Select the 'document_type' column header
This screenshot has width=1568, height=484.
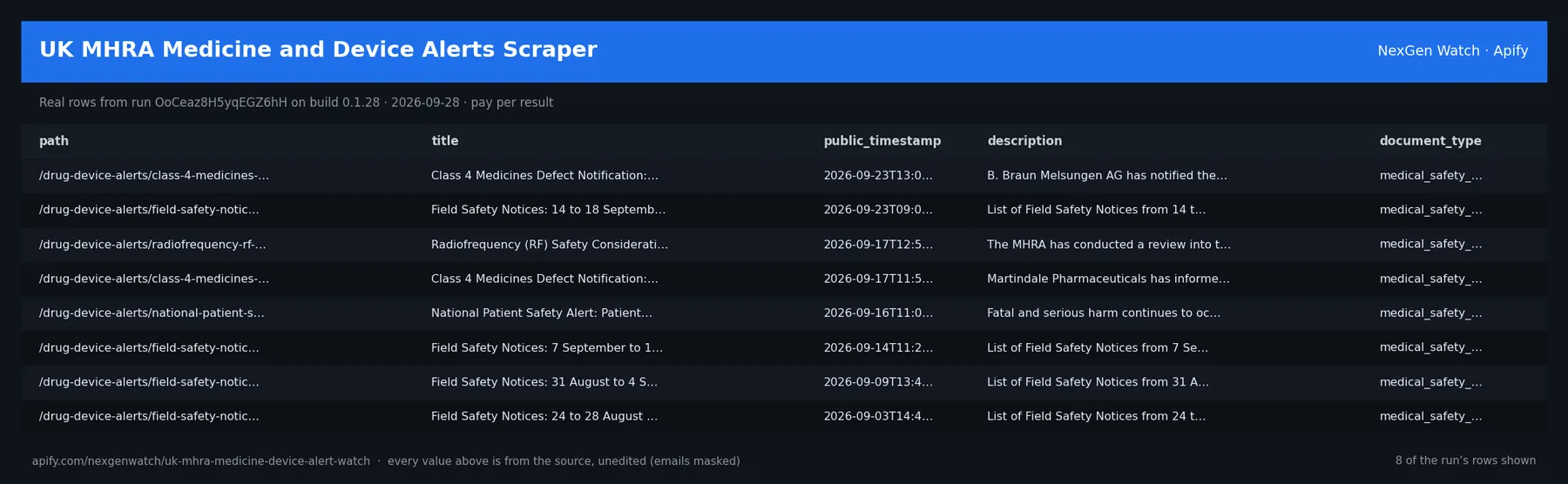1429,141
